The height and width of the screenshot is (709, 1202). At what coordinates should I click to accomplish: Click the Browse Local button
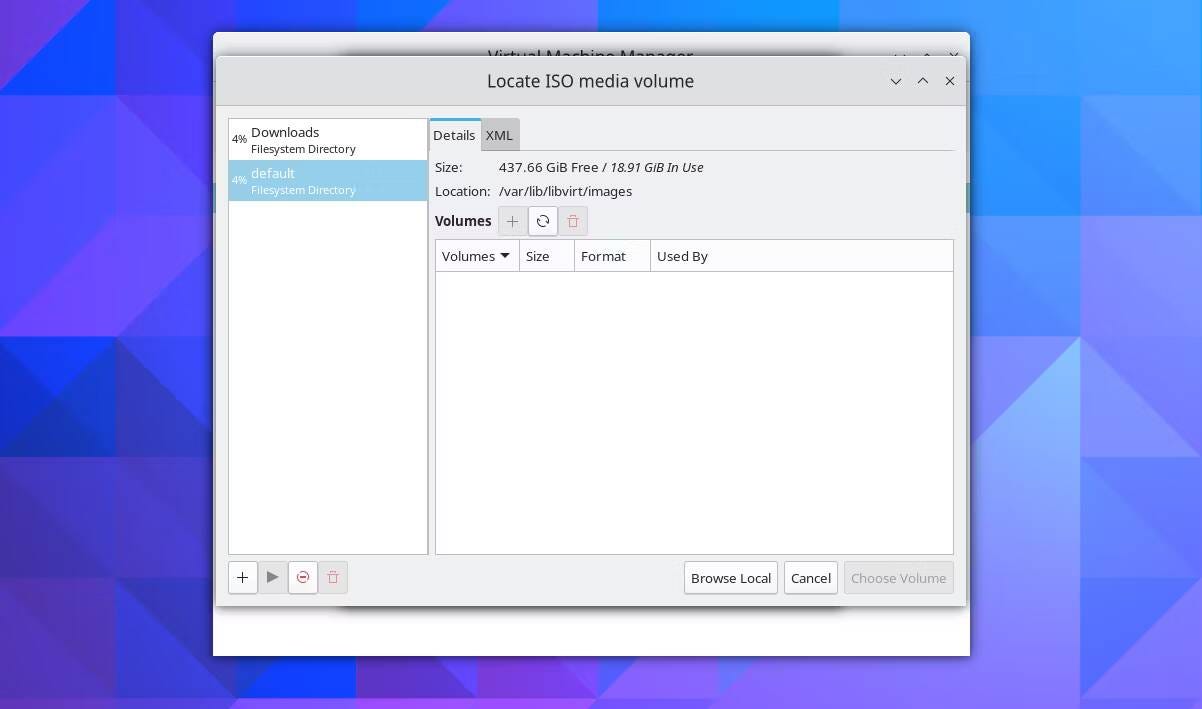[x=730, y=577]
